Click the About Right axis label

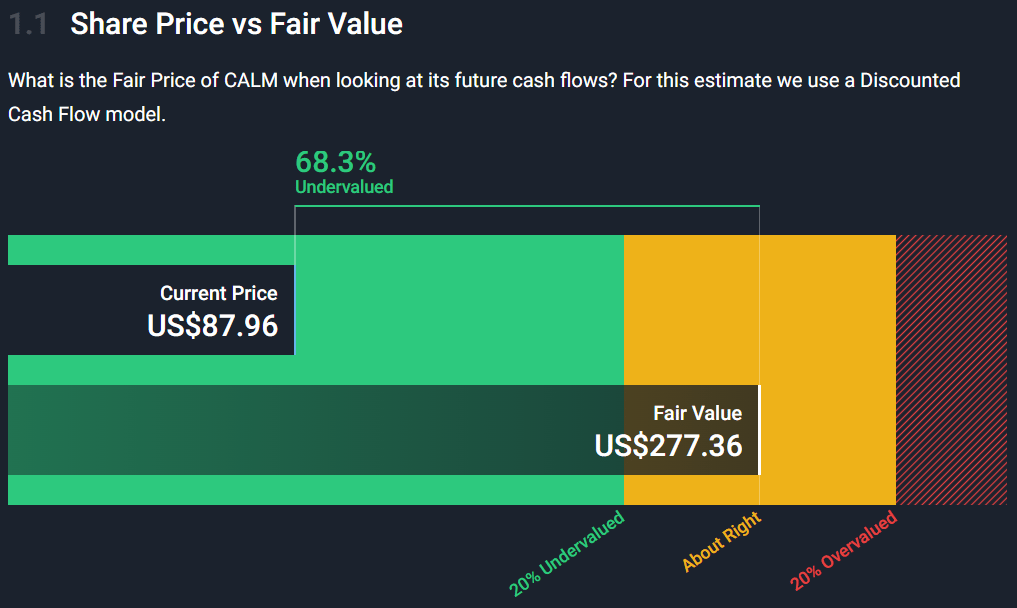coord(721,541)
